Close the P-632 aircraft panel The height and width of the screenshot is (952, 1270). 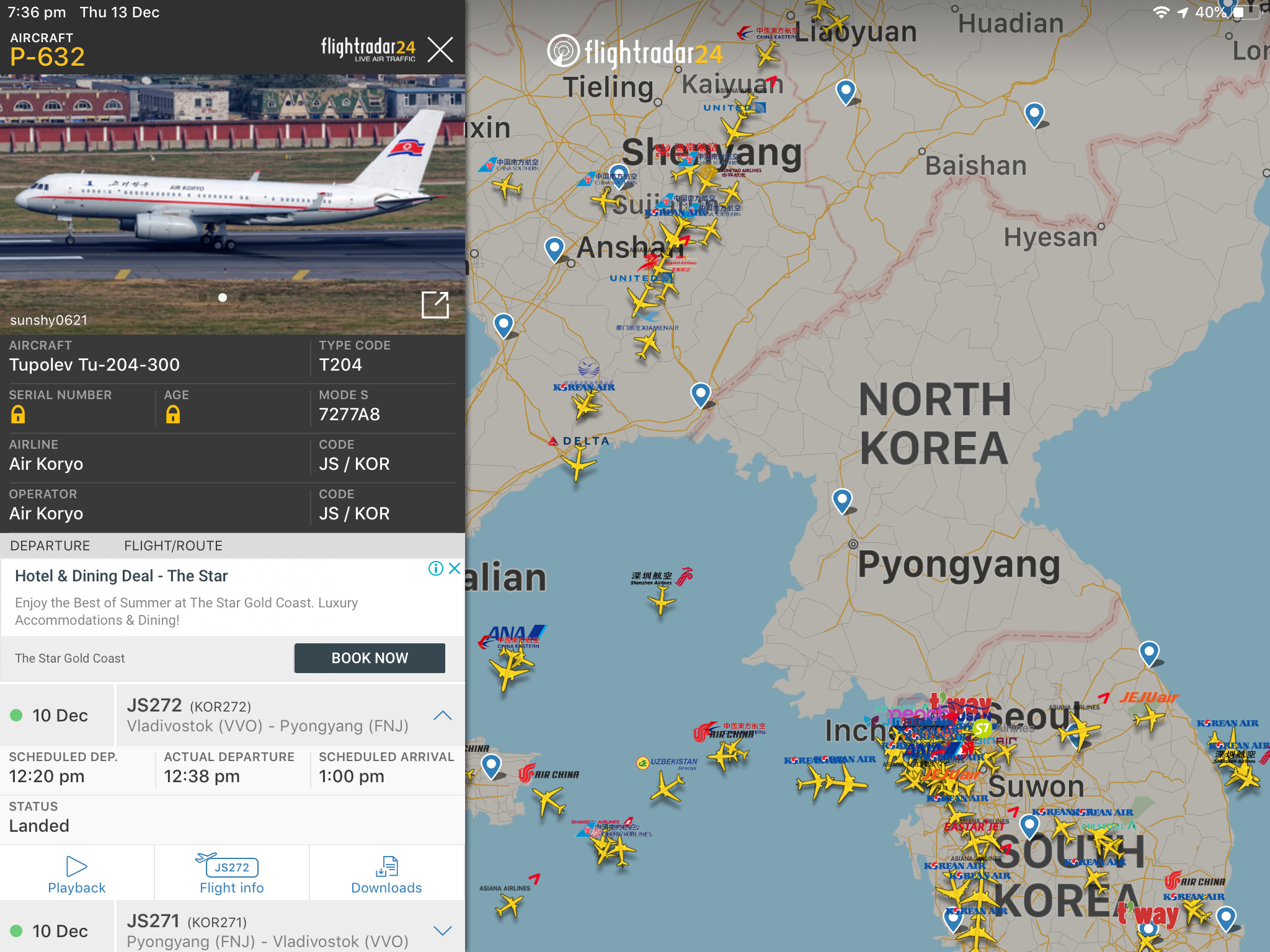(440, 50)
